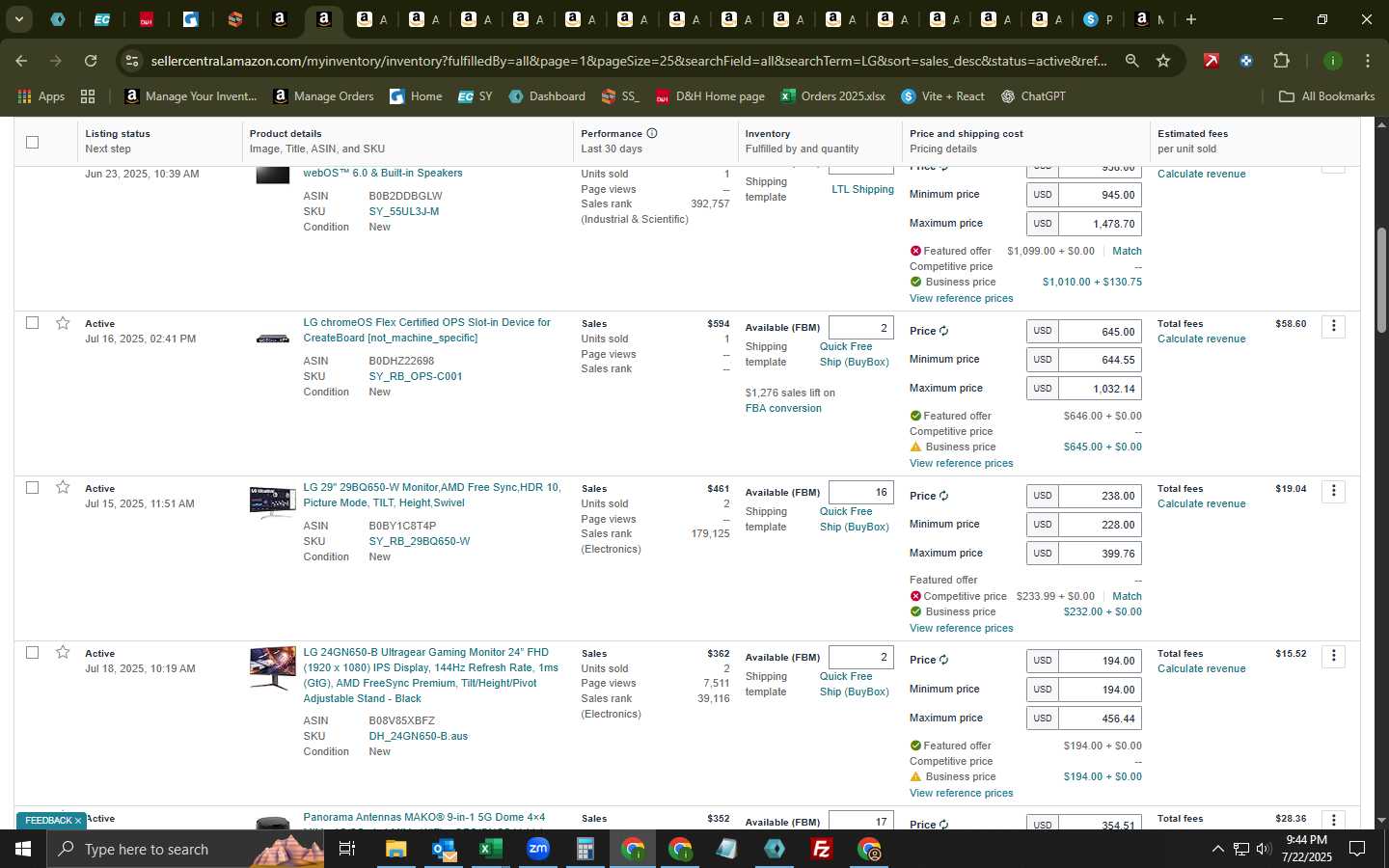This screenshot has width=1389, height=868.
Task: Edit maximum price field showing 456.44
Action: [x=1100, y=719]
